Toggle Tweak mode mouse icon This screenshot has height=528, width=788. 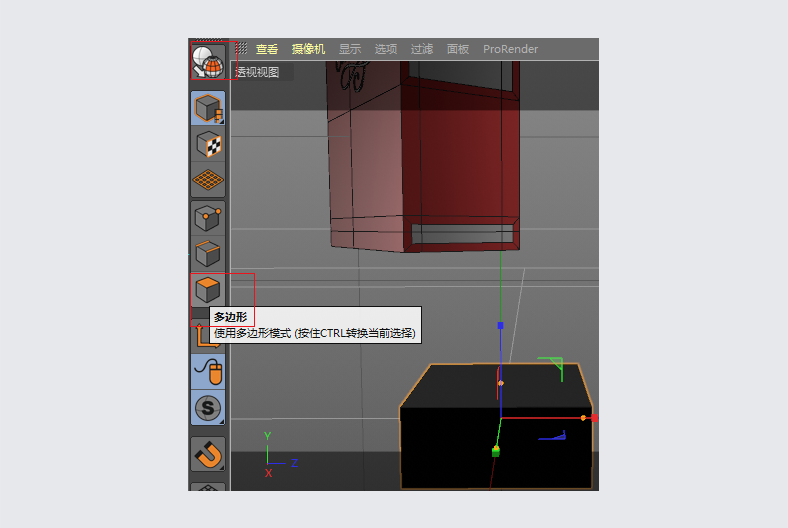tap(208, 372)
